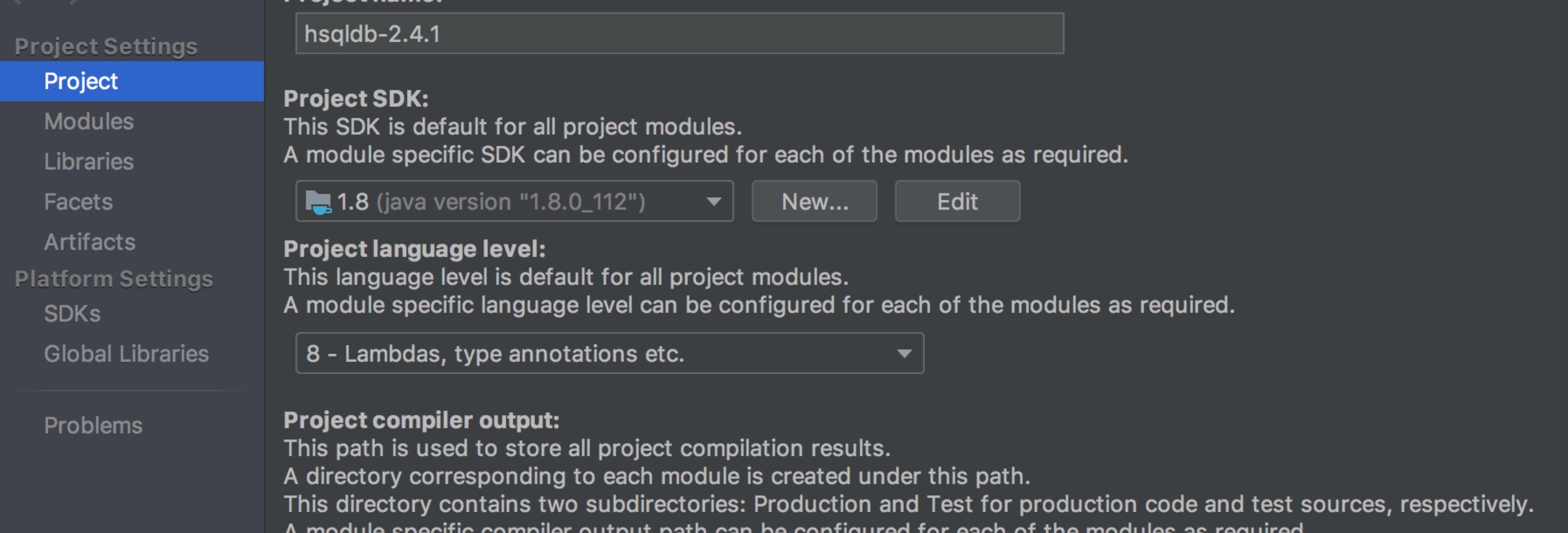Click the Edit SDK button

pyautogui.click(x=957, y=201)
